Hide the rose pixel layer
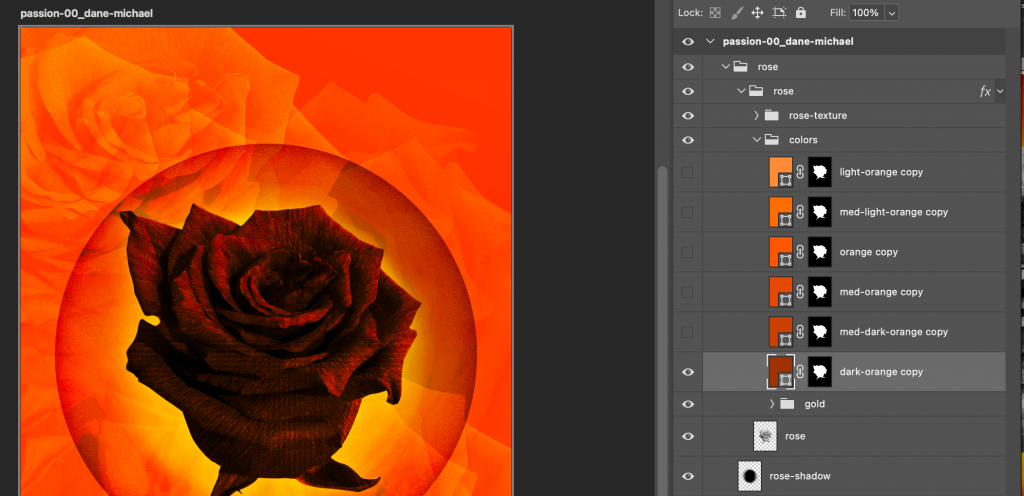1024x496 pixels. click(688, 436)
